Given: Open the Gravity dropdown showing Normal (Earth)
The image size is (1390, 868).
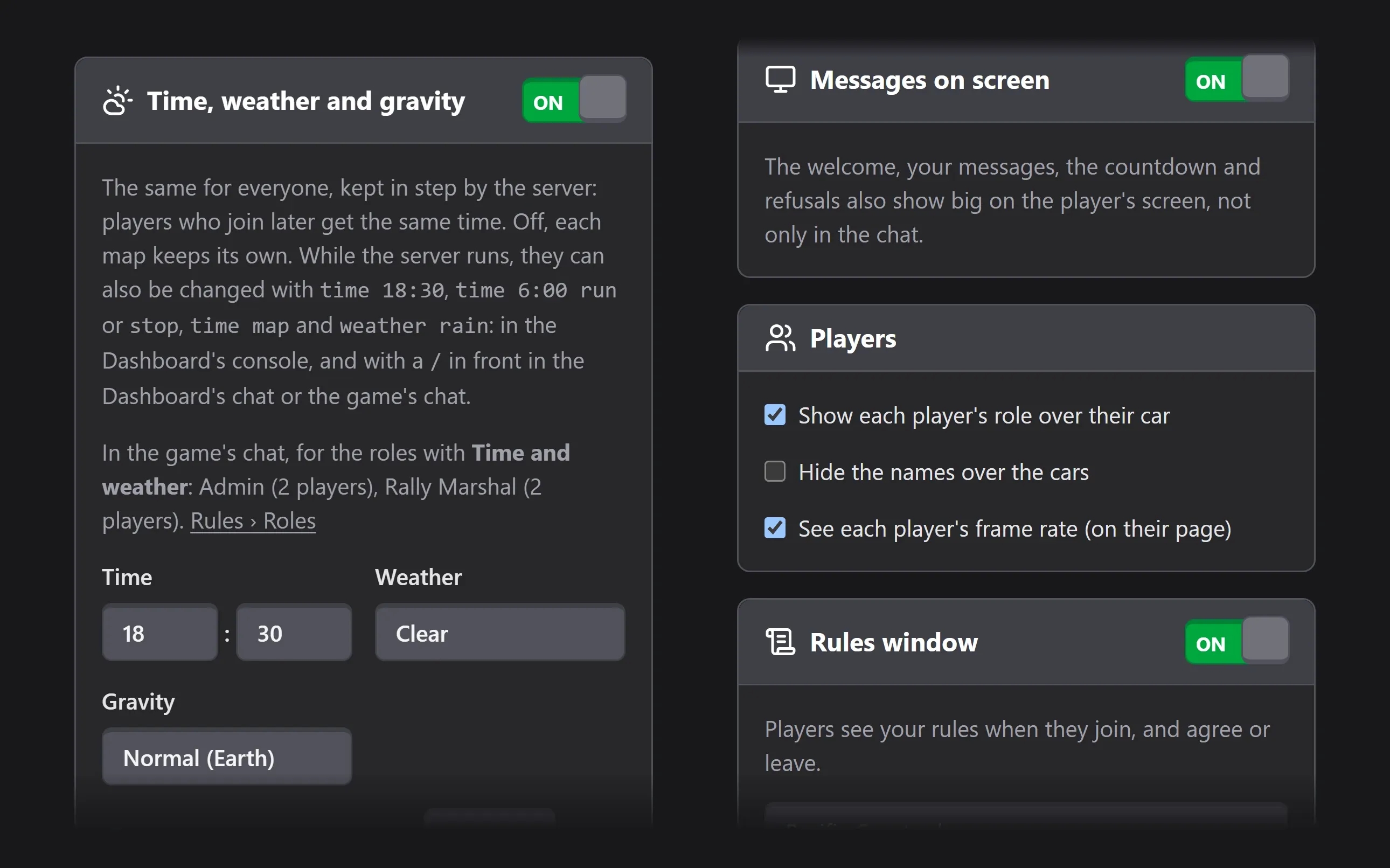Looking at the screenshot, I should tap(227, 758).
